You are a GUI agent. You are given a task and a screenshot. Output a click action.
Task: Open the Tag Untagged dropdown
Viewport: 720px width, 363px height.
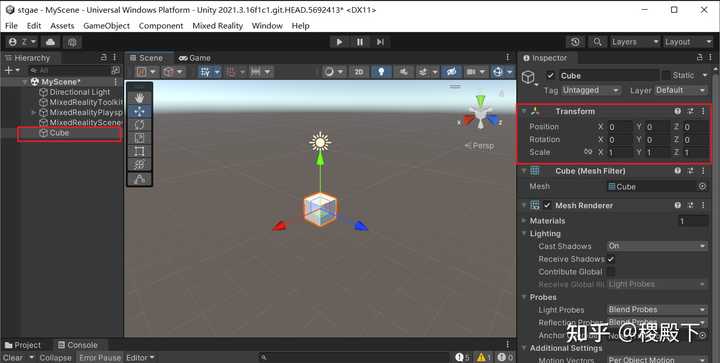591,90
